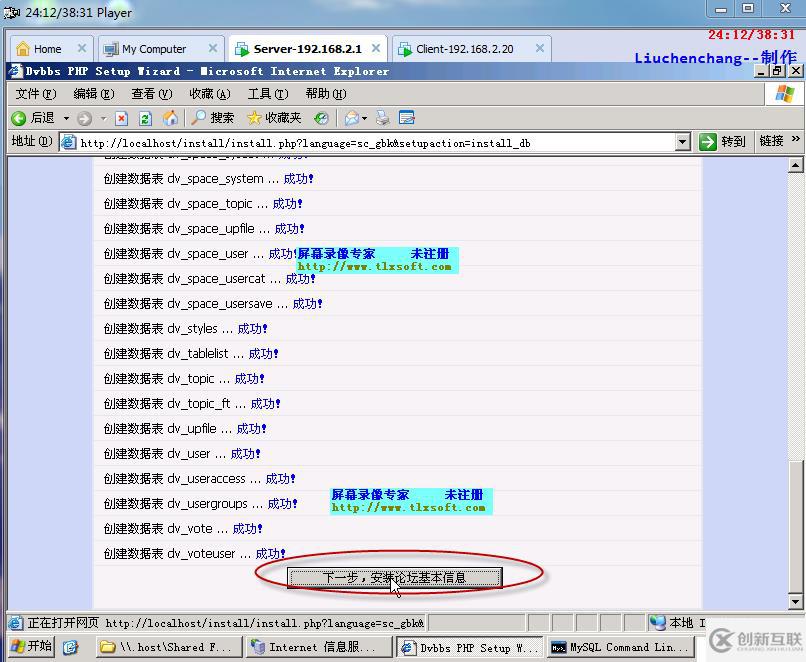This screenshot has height=662, width=806.
Task: Click the text 创建数据表 dv_useraccess
Action: 175,479
